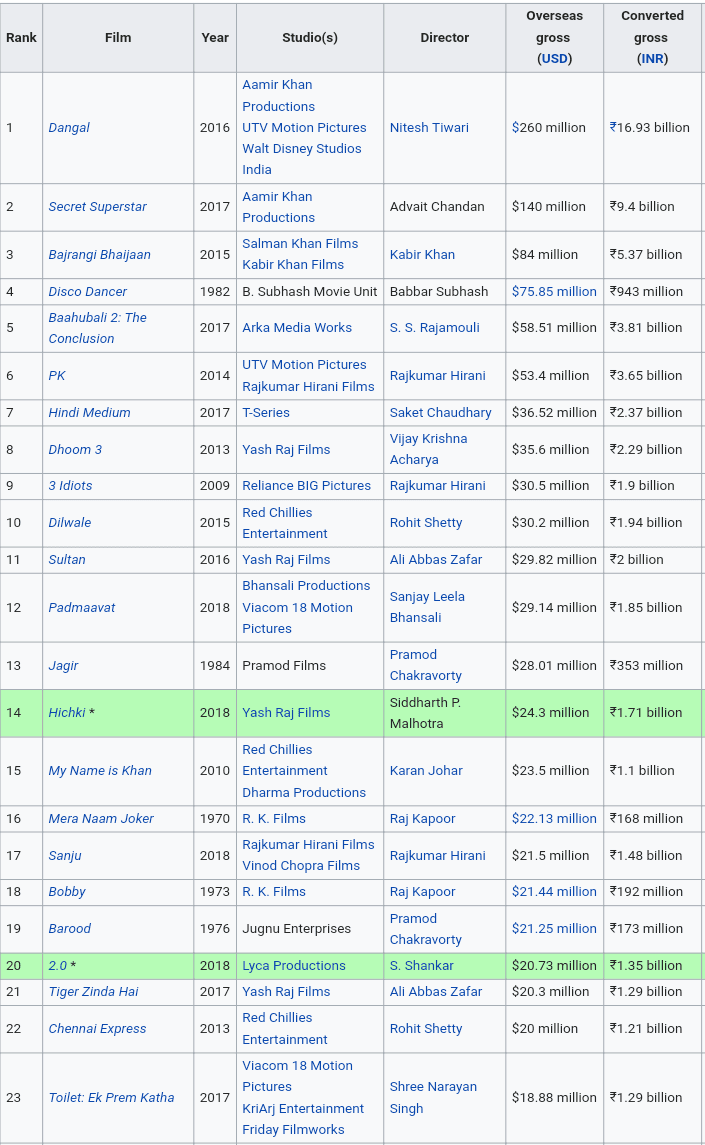Select the Babbar Subhash cell text
705x1145 pixels.
(x=438, y=291)
